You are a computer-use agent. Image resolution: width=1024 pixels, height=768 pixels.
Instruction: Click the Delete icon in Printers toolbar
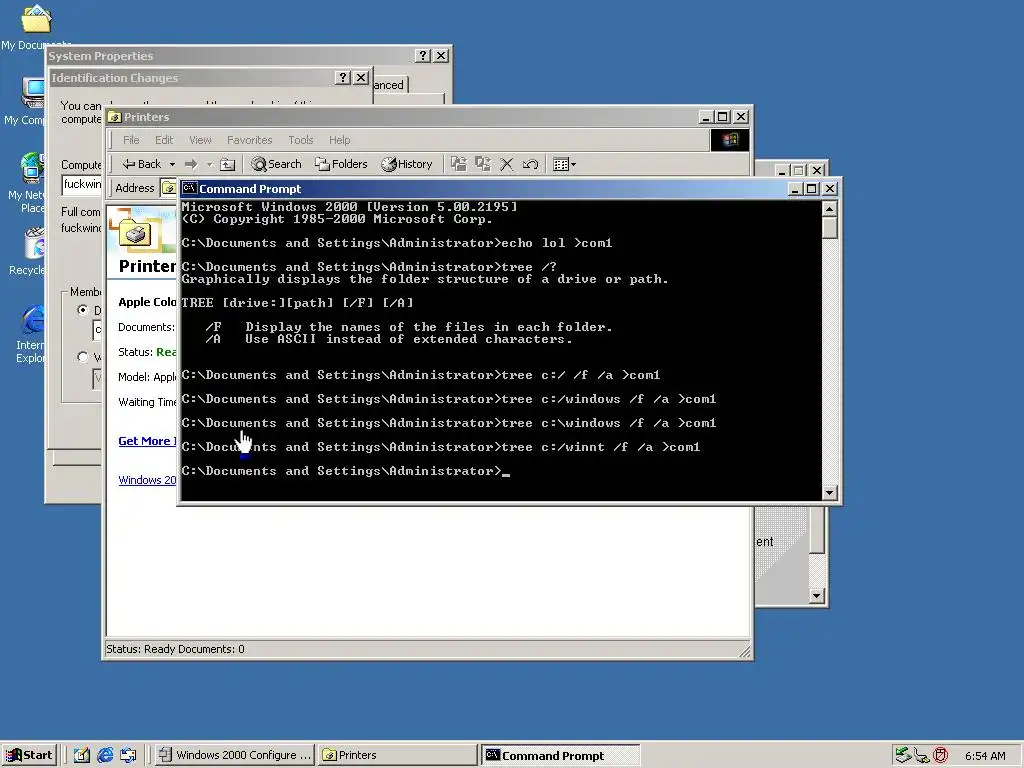(507, 164)
